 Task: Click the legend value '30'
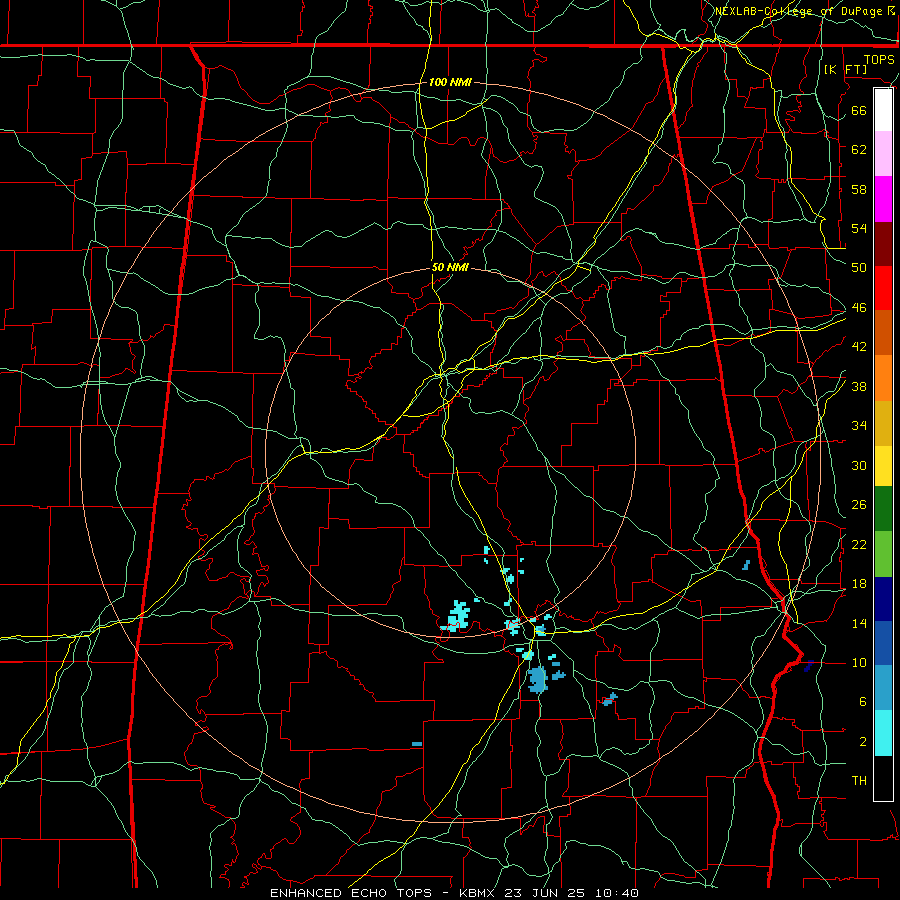click(859, 465)
